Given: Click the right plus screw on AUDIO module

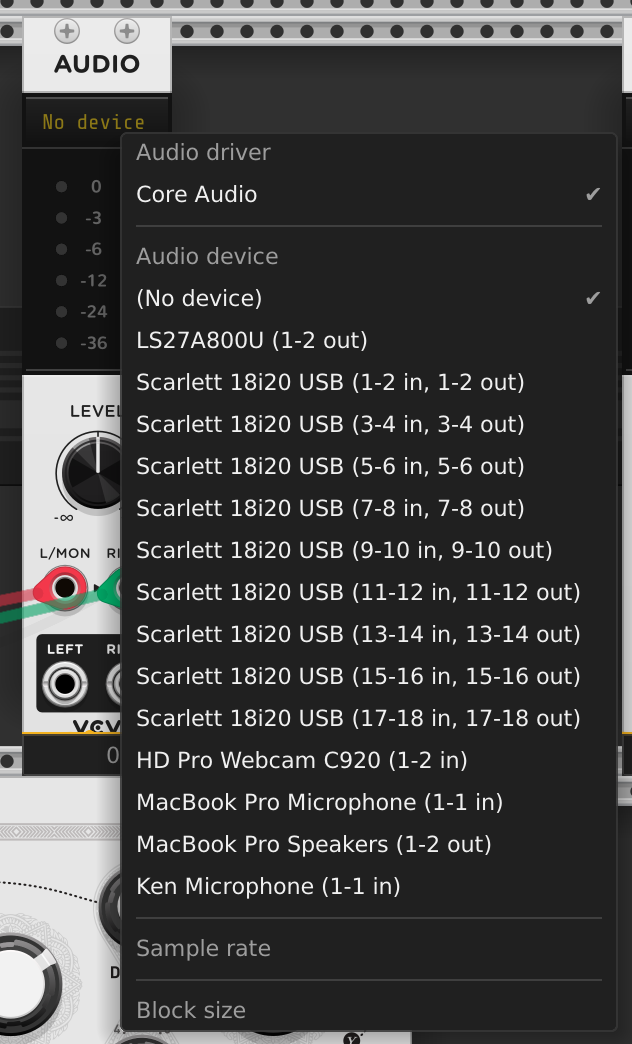Looking at the screenshot, I should pos(127,31).
